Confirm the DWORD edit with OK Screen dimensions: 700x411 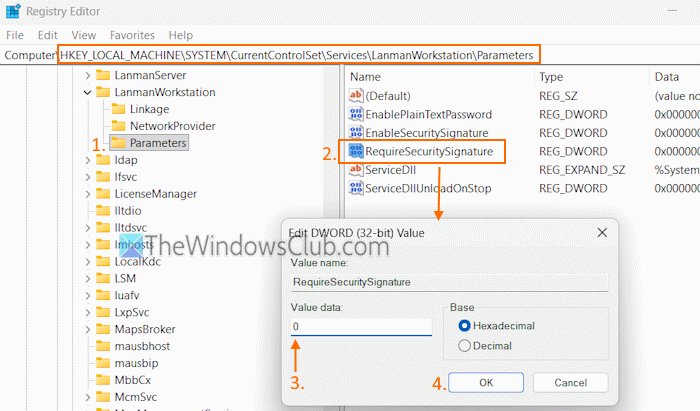pyautogui.click(x=486, y=382)
